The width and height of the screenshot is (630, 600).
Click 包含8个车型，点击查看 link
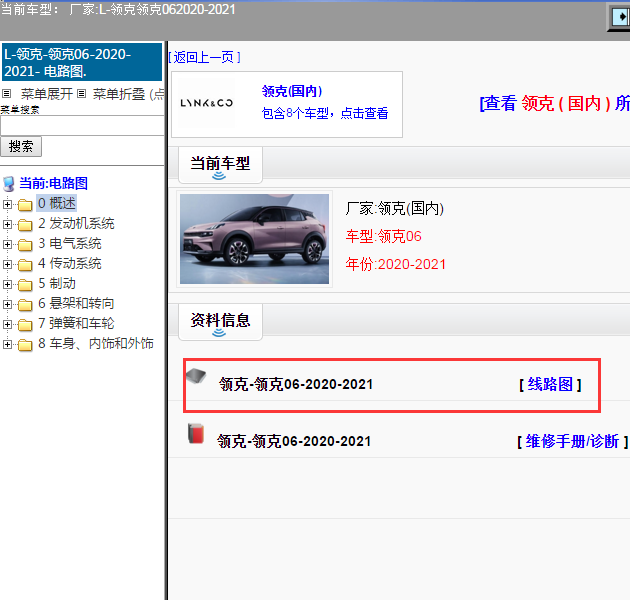coord(325,113)
